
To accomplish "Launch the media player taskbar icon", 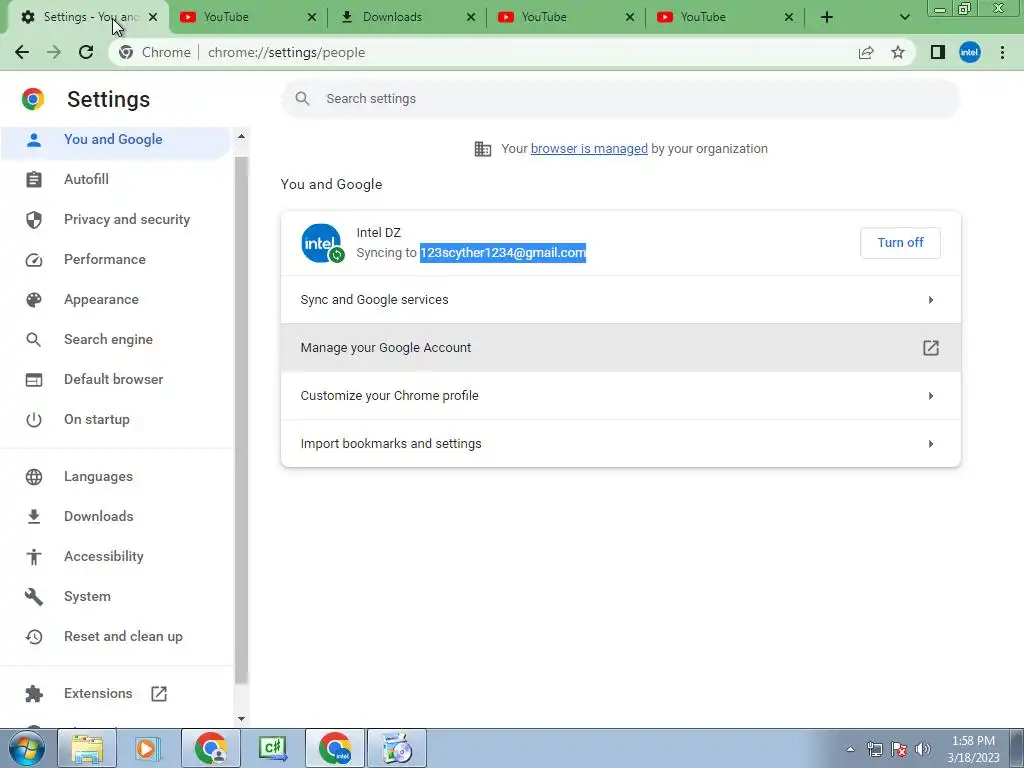I will [x=147, y=748].
